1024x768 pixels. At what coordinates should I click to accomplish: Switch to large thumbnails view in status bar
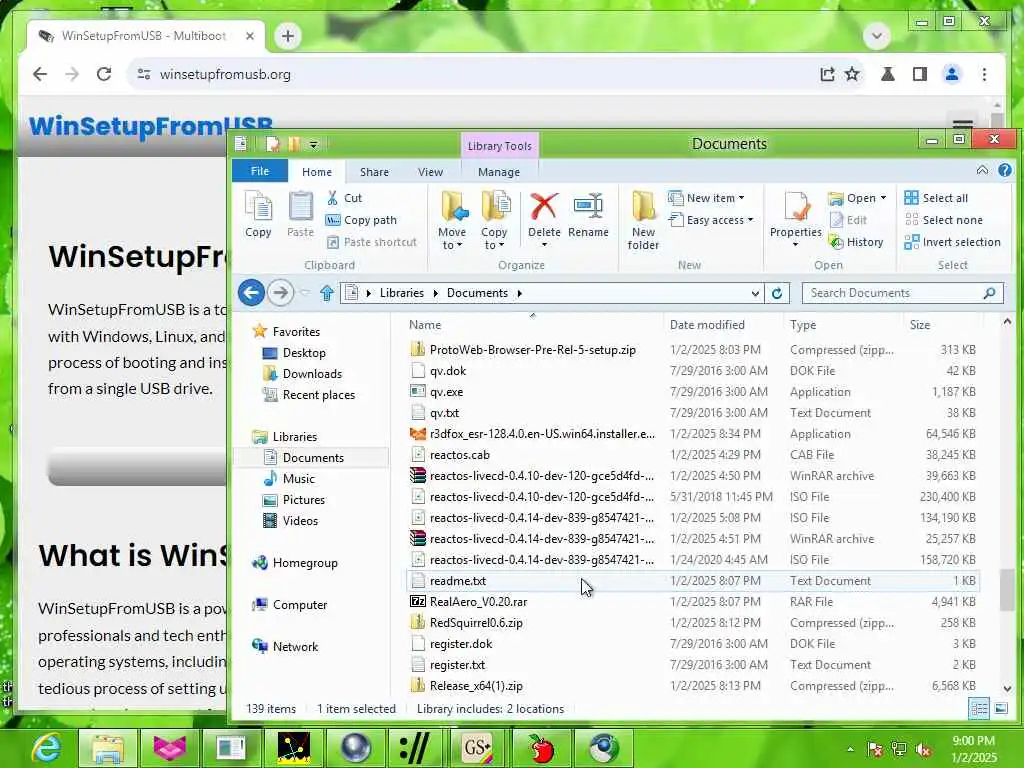1001,709
